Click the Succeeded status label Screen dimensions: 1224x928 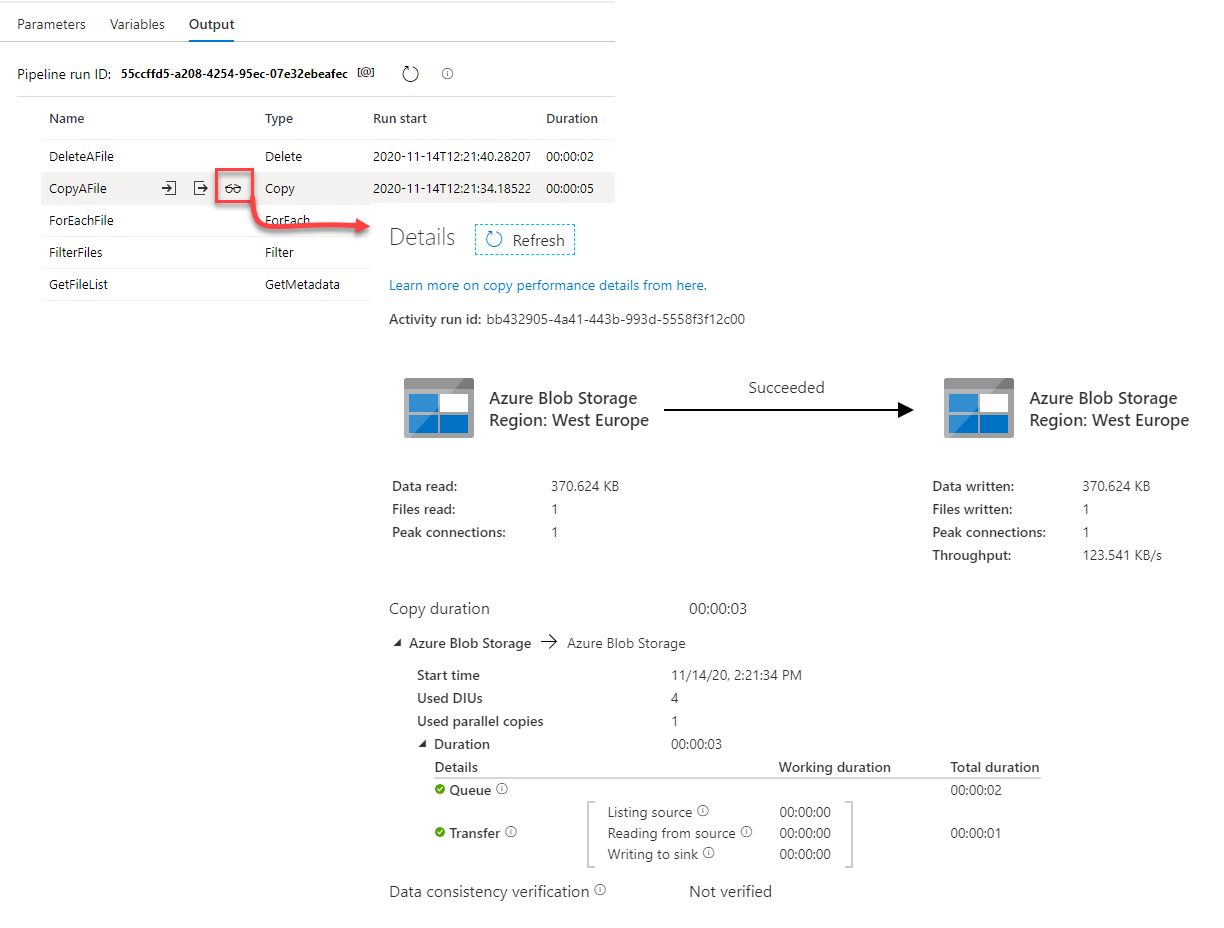(786, 387)
